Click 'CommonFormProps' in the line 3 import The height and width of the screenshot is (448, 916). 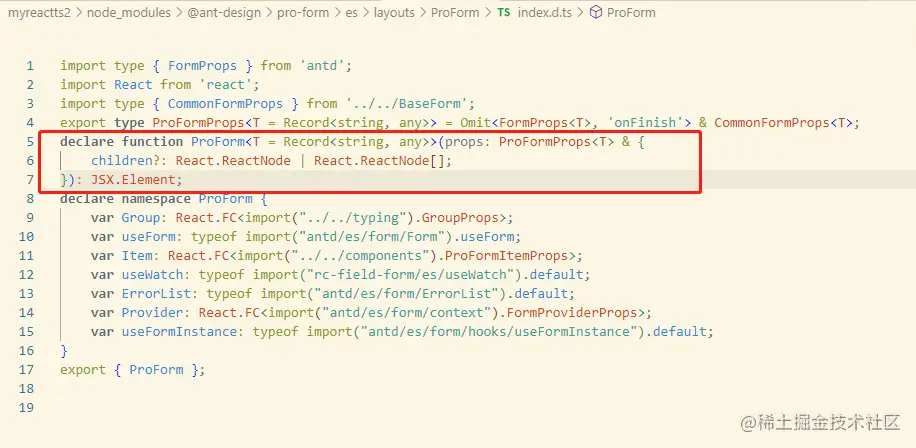pos(225,103)
